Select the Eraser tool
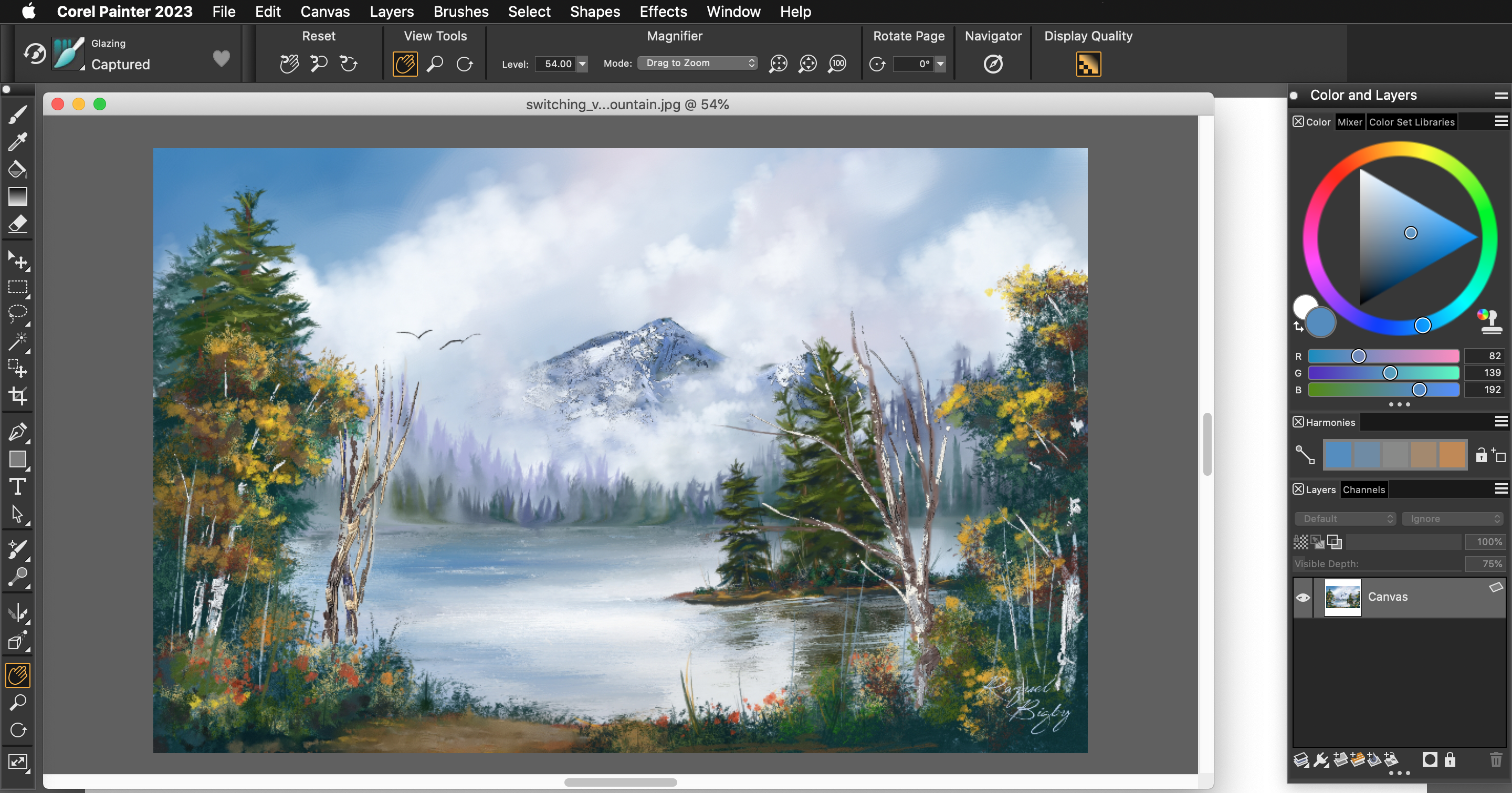The height and width of the screenshot is (793, 1512). pyautogui.click(x=18, y=224)
